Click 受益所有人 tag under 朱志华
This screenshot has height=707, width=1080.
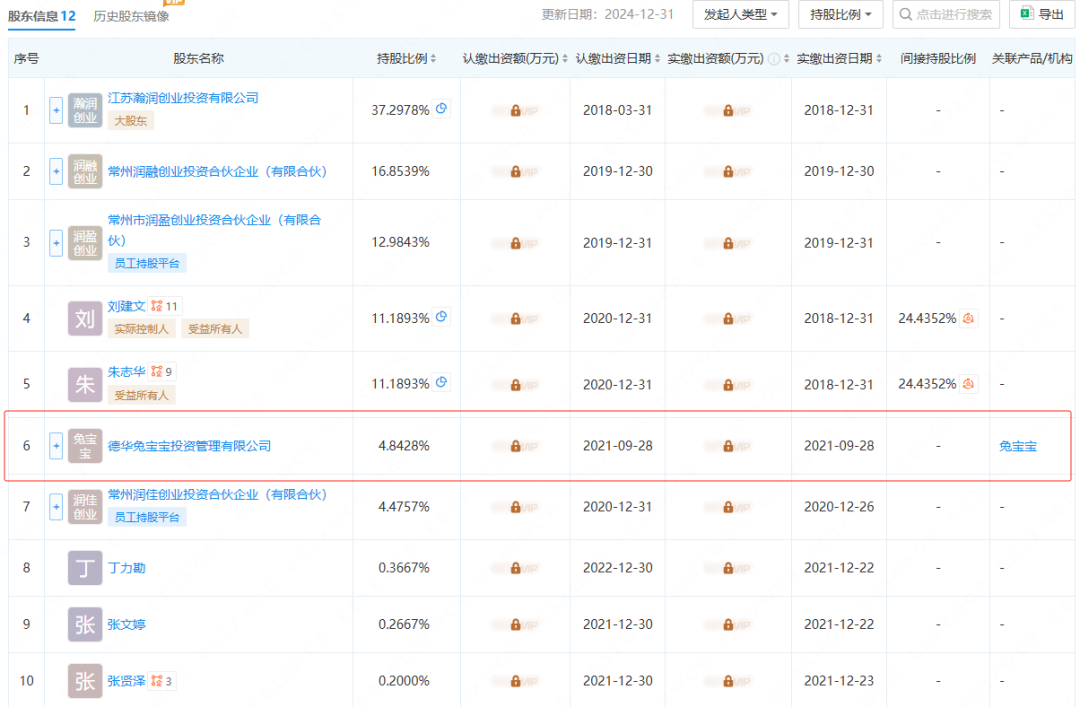(141, 395)
